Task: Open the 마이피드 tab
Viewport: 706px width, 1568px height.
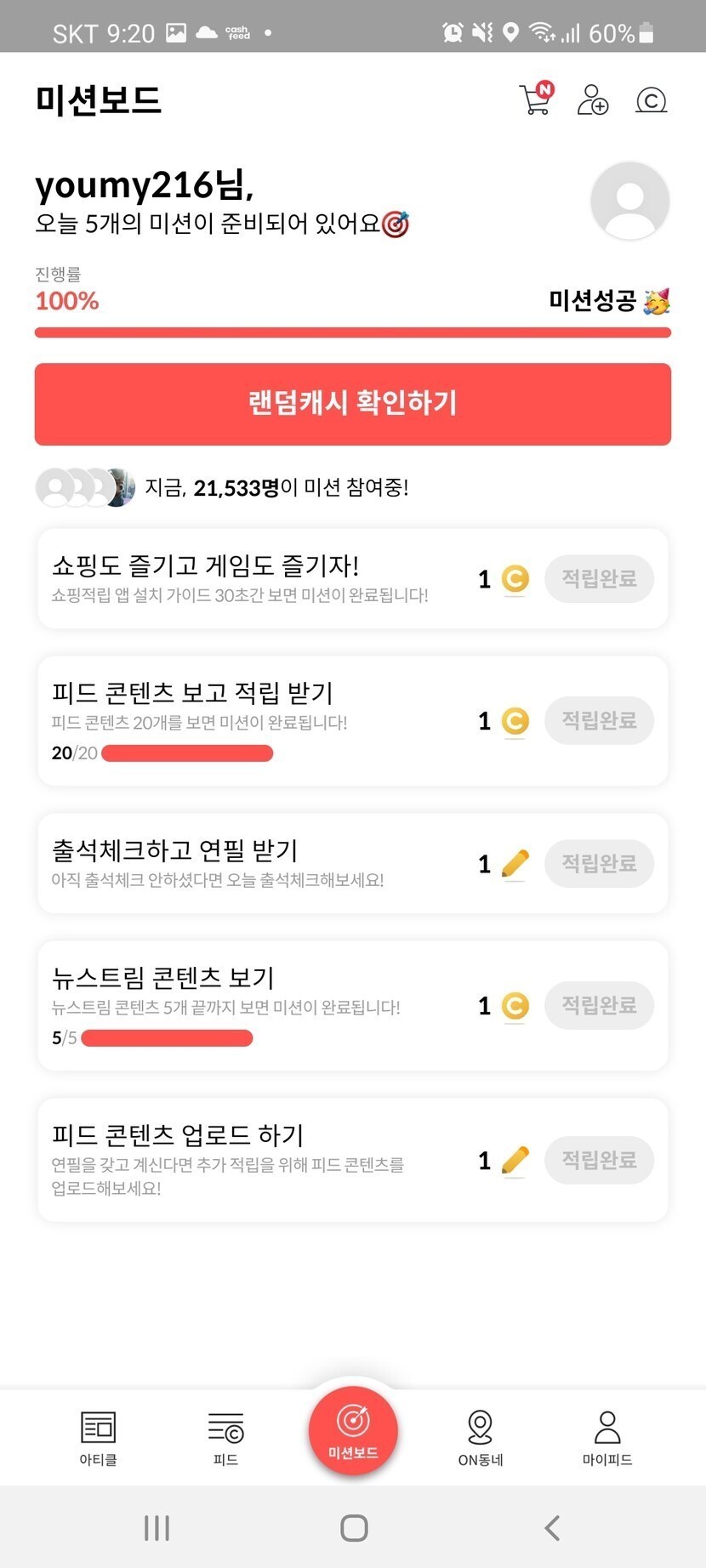Action: pyautogui.click(x=607, y=1438)
